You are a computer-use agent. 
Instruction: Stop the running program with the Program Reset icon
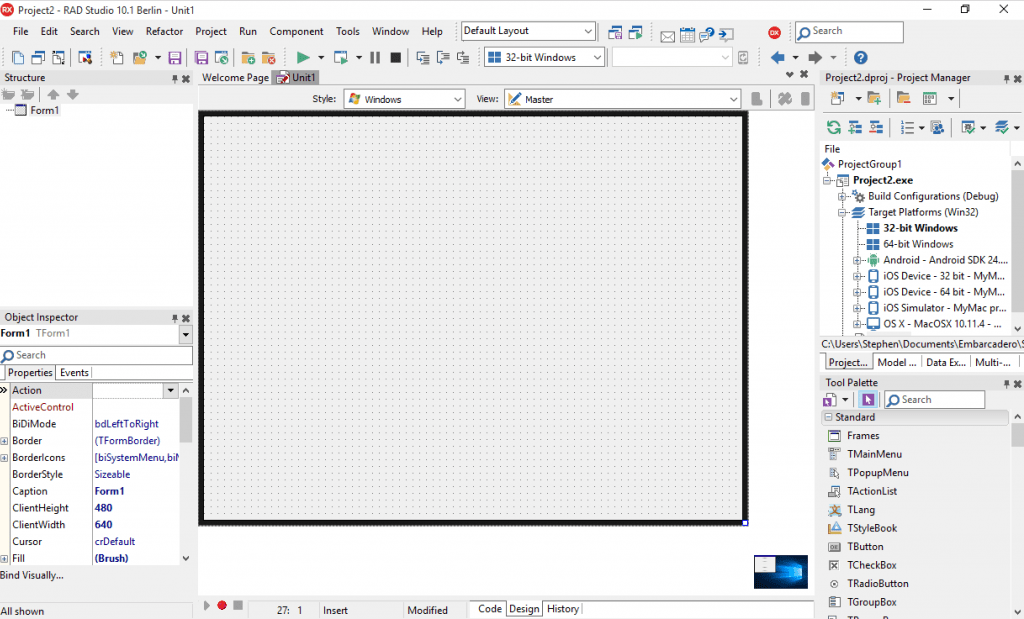[395, 57]
